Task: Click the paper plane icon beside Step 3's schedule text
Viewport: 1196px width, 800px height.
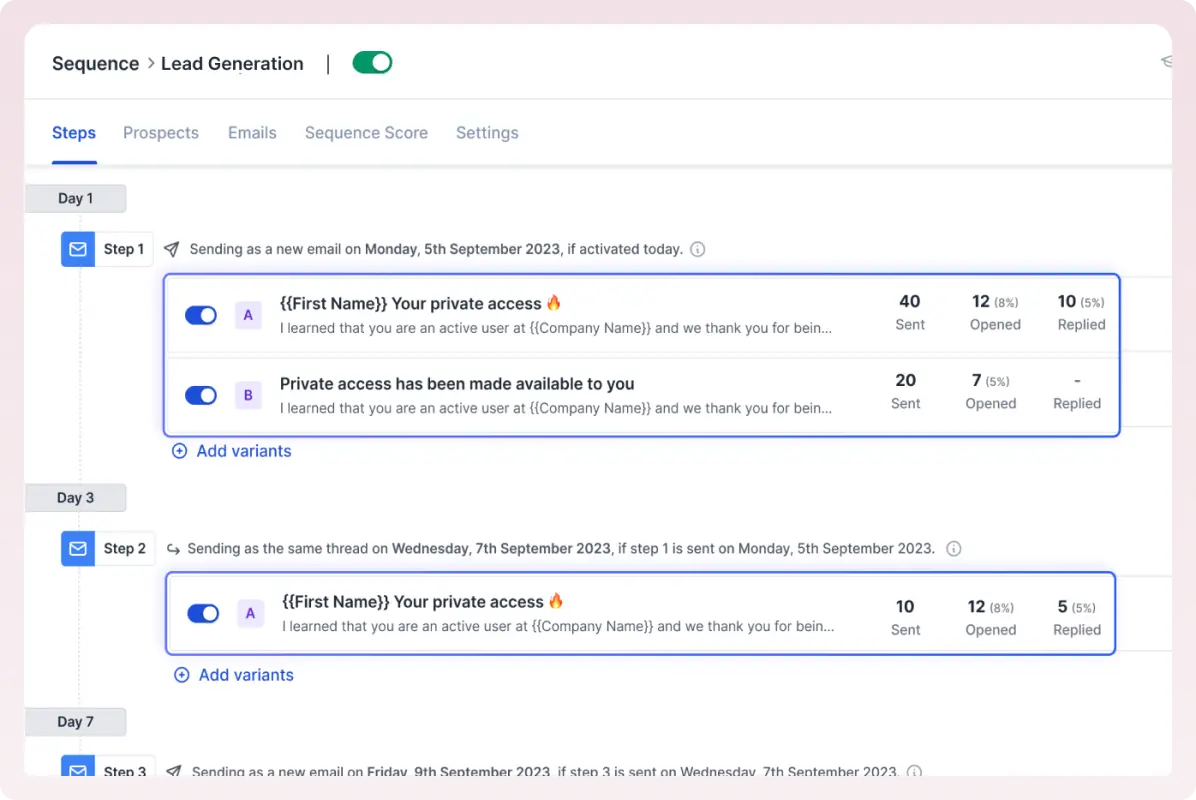Action: coord(174,771)
